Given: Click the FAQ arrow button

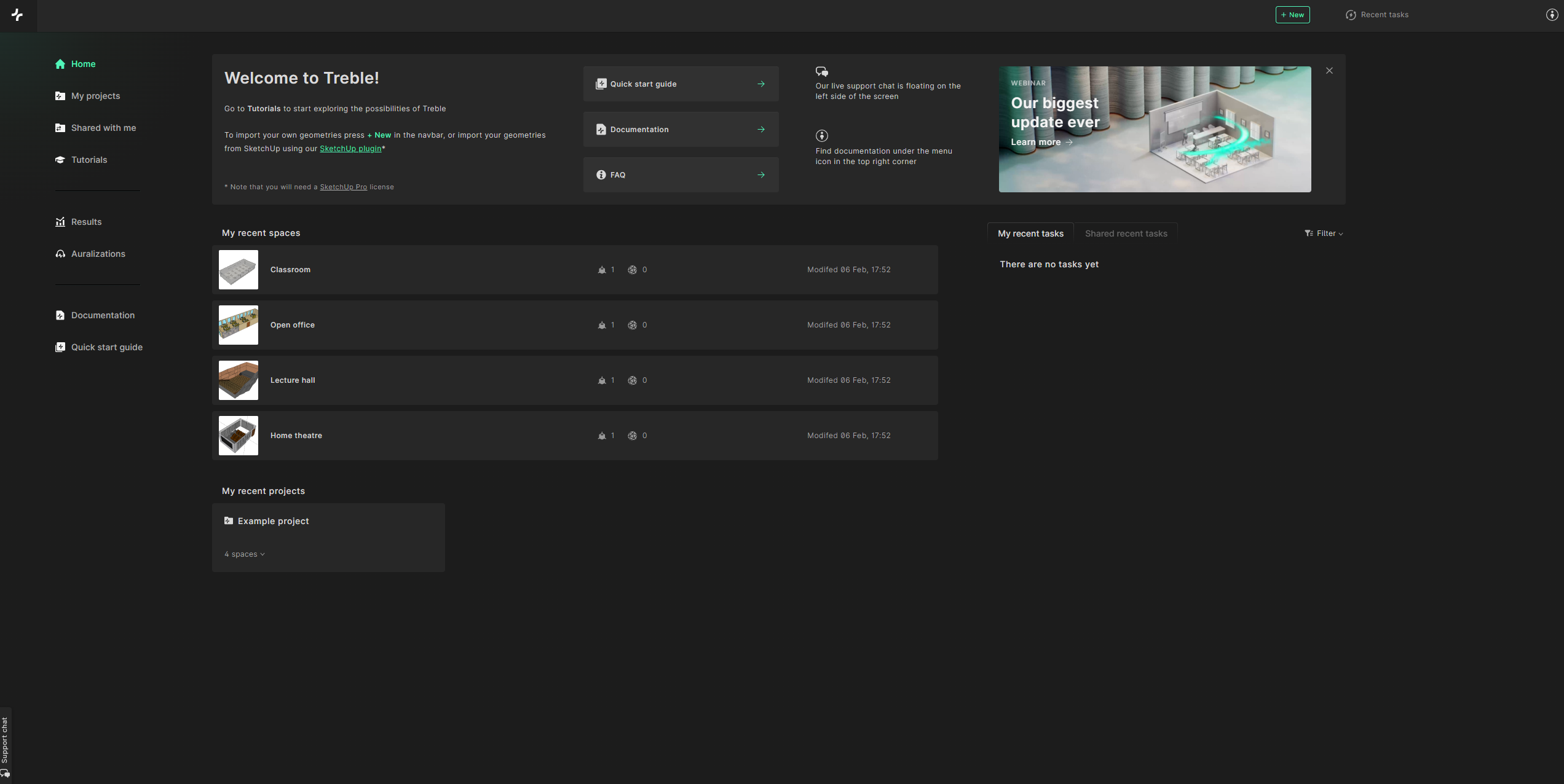Looking at the screenshot, I should pyautogui.click(x=761, y=175).
